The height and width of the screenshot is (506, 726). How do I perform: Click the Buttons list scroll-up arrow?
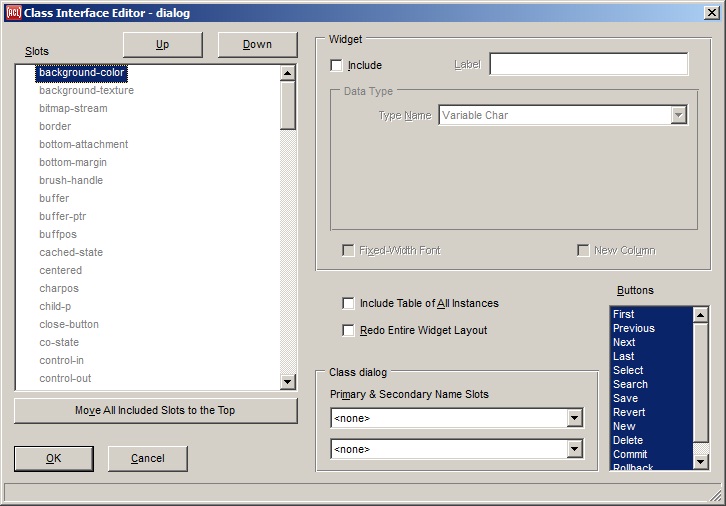click(x=701, y=313)
